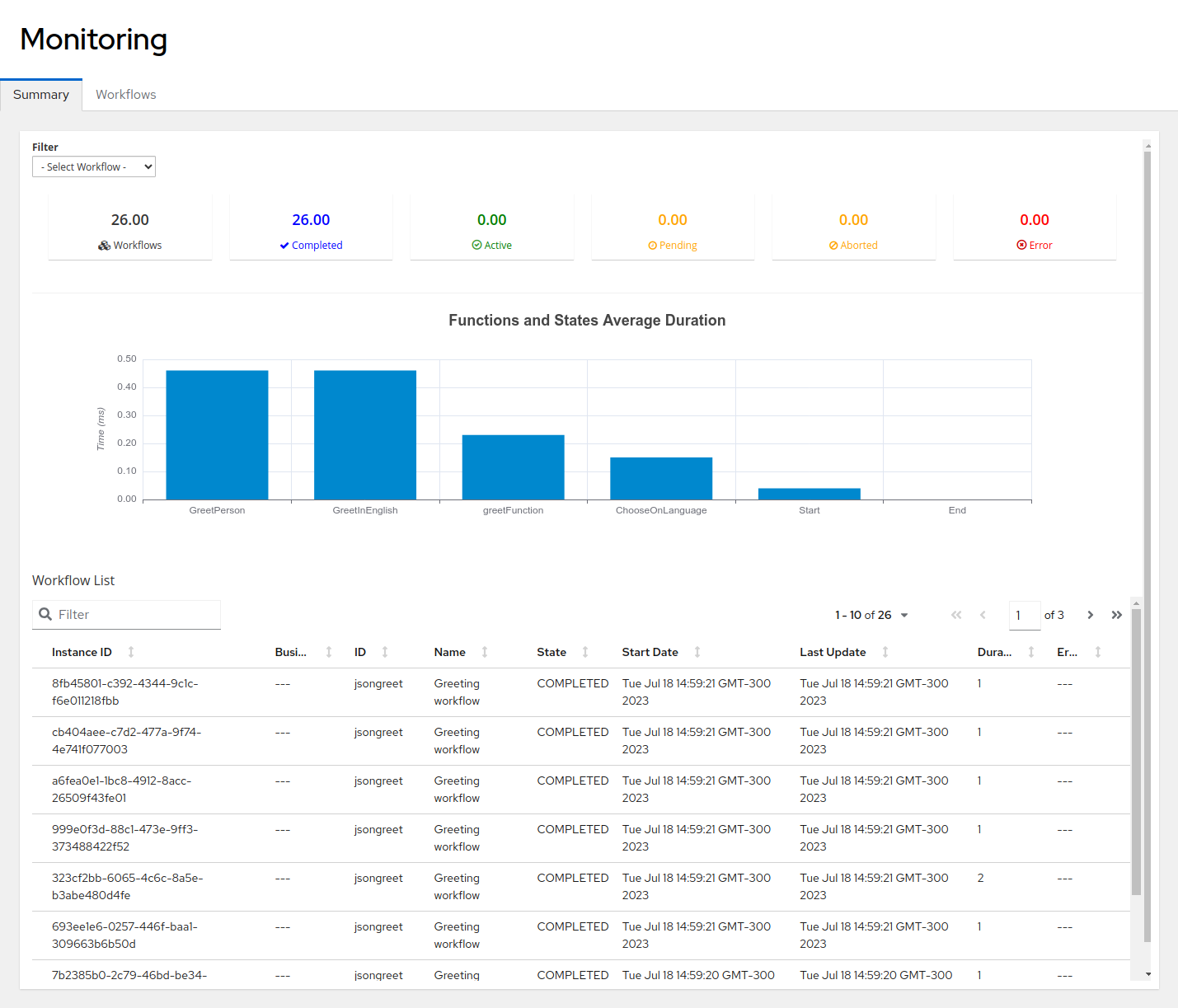Toggle sorting on the State column
The image size is (1178, 1008).
click(x=586, y=651)
